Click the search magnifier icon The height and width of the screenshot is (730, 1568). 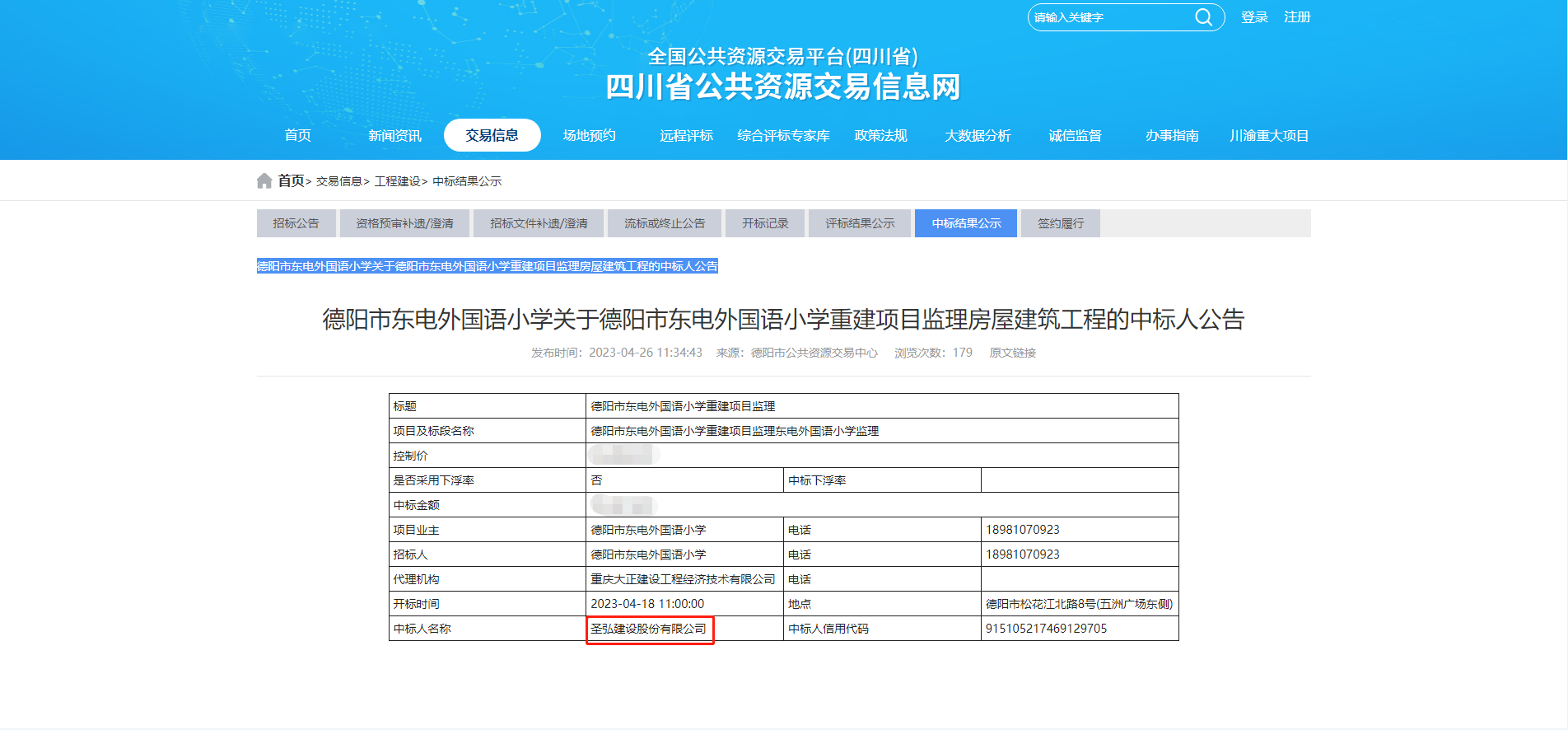pyautogui.click(x=1203, y=17)
